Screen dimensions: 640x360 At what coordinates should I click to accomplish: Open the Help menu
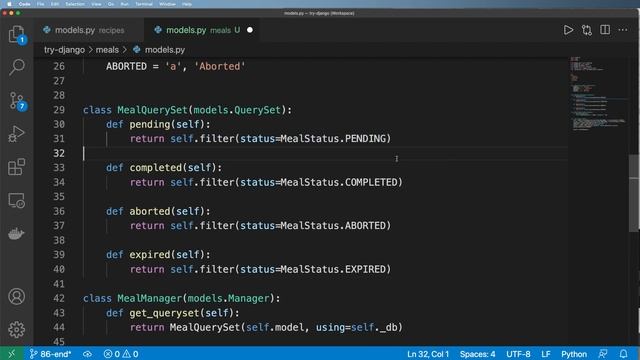click(187, 4)
